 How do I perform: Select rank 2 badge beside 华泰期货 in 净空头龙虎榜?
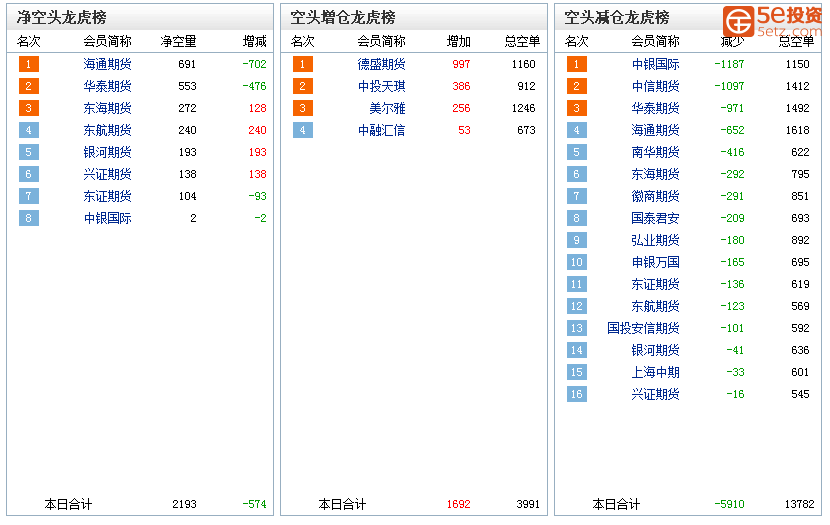[29, 86]
